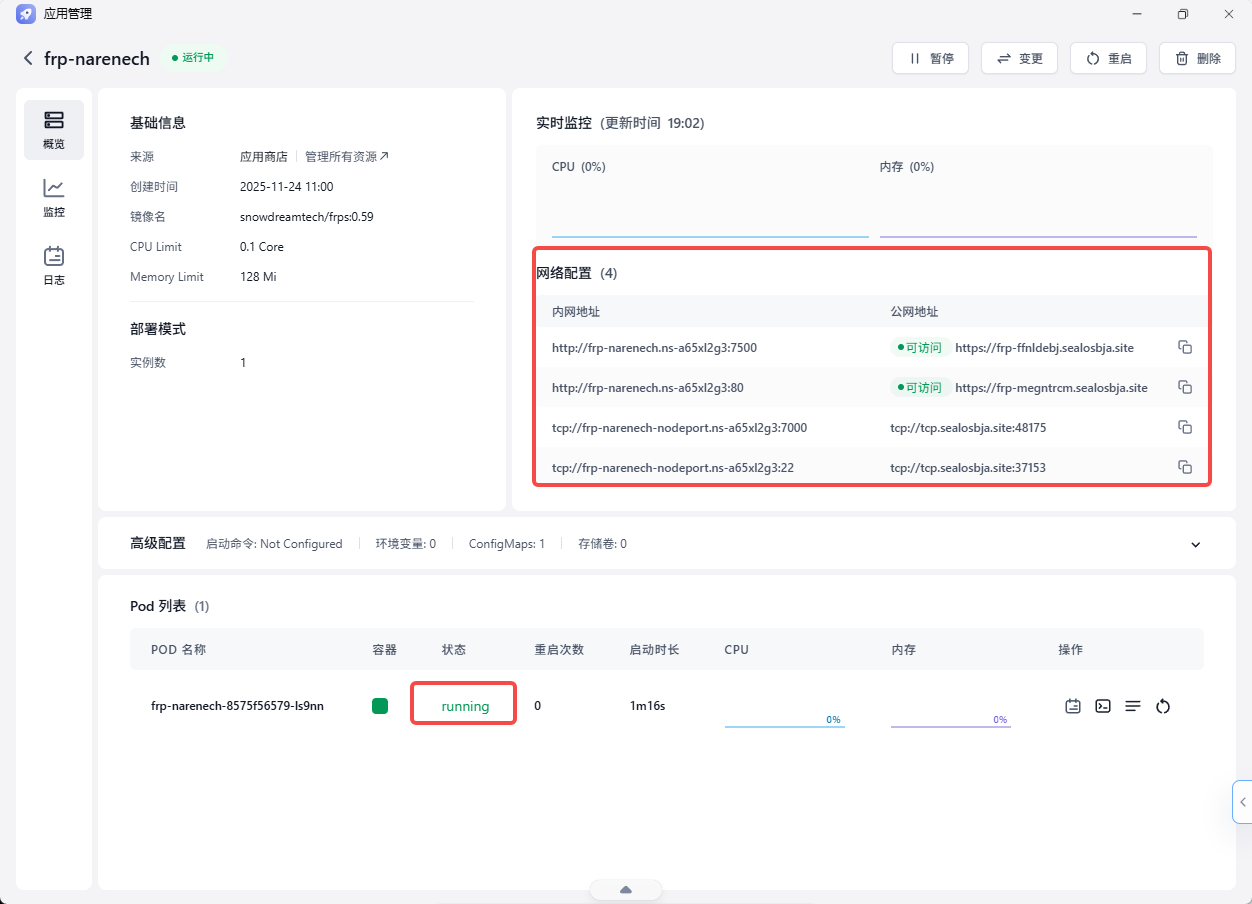Click the CPU (0%) monitoring chart
The width and height of the screenshot is (1252, 904).
710,198
